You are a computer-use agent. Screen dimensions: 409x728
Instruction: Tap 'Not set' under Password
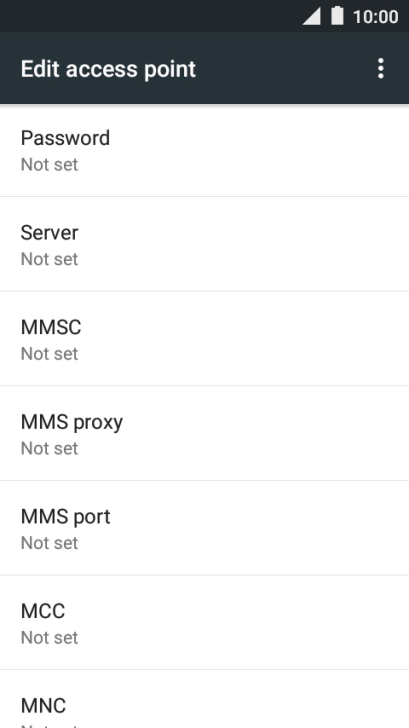[x=49, y=164]
